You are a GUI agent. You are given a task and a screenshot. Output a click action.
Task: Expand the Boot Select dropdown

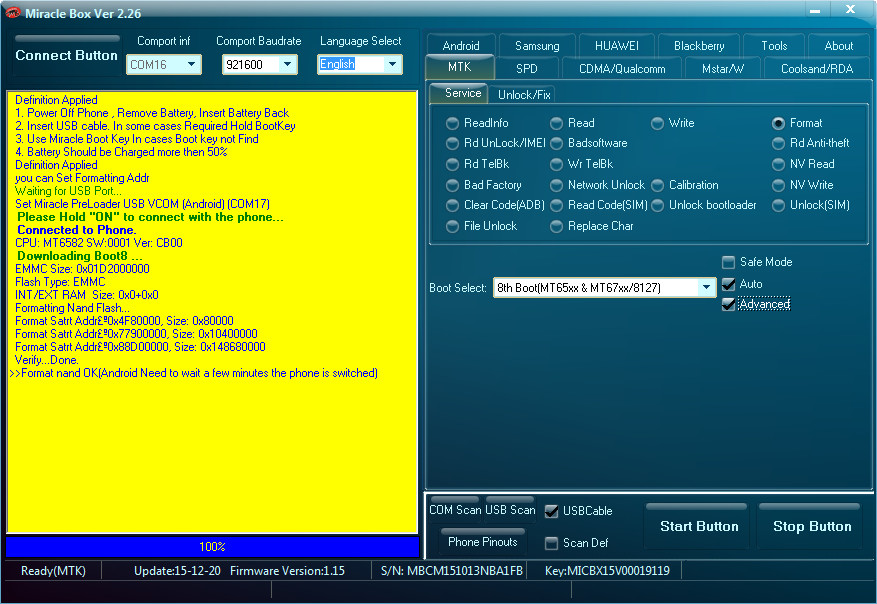706,287
